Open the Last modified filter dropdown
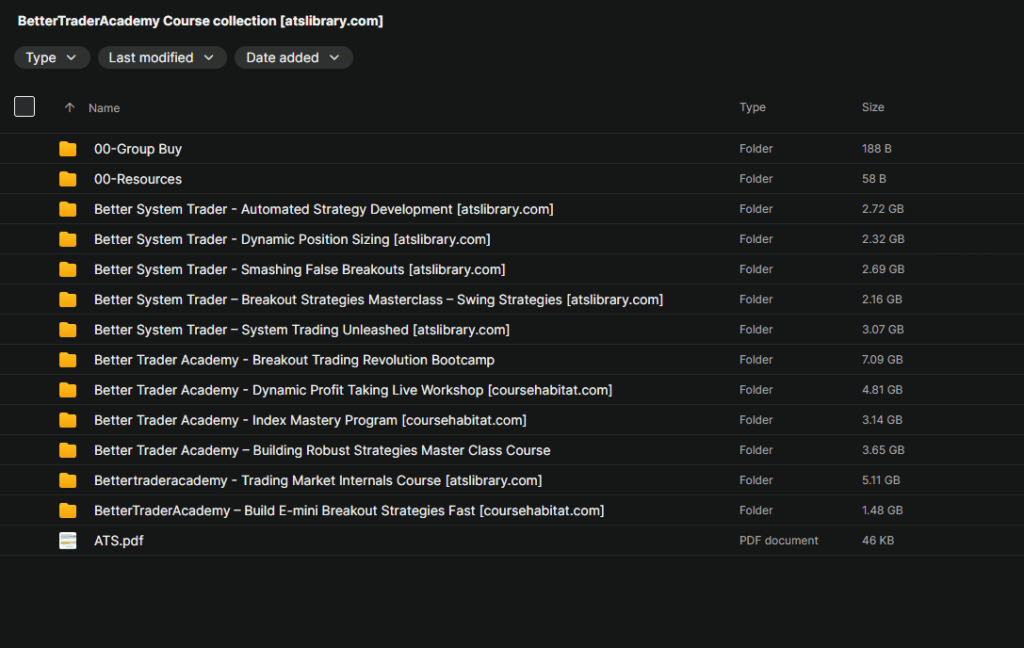Viewport: 1024px width, 648px height. point(162,57)
